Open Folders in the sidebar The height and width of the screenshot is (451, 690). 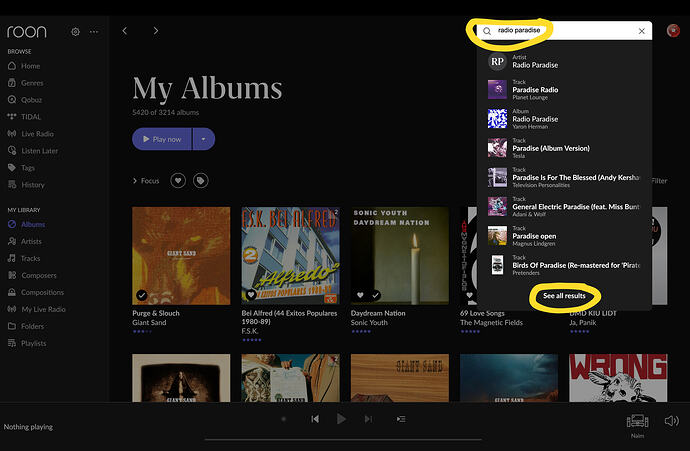pyautogui.click(x=26, y=326)
